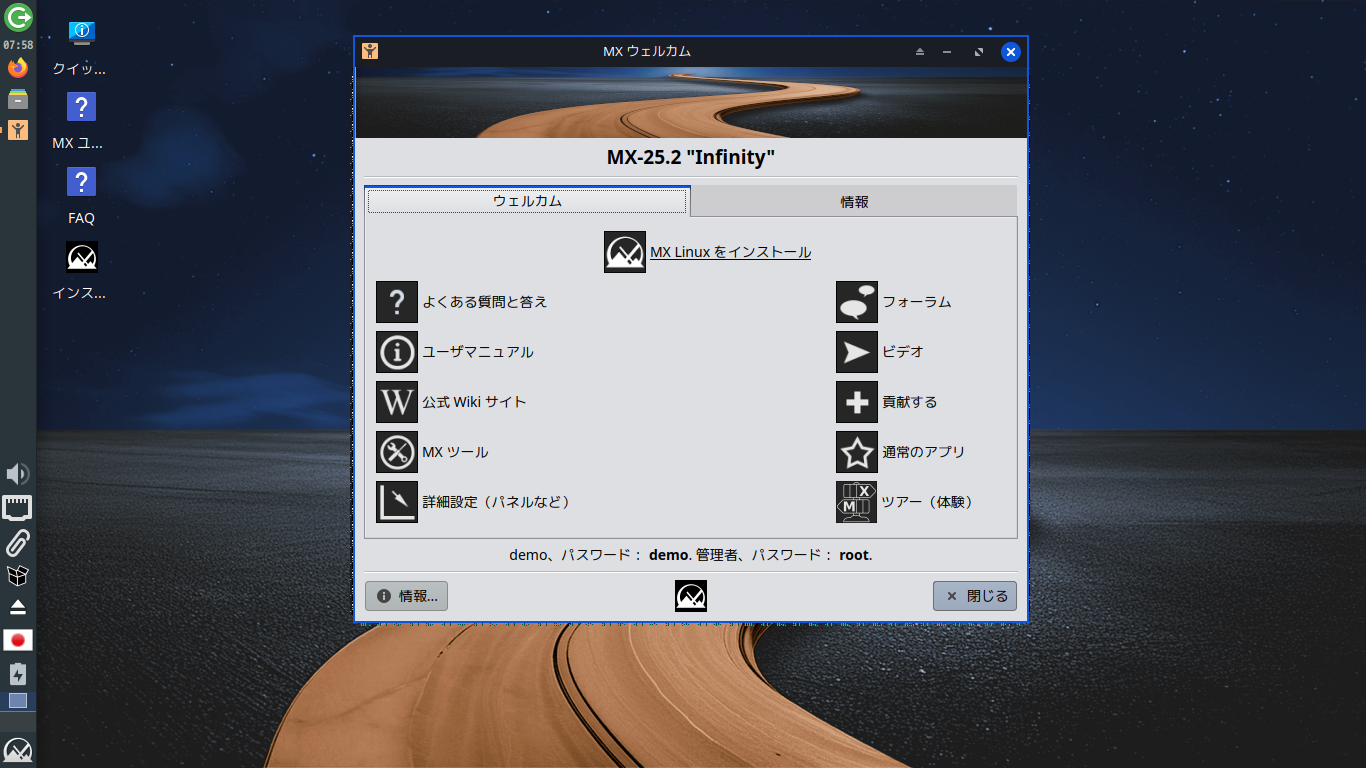Image resolution: width=1366 pixels, height=768 pixels.
Task: Open the ビデオ play arrow icon
Action: tap(857, 352)
